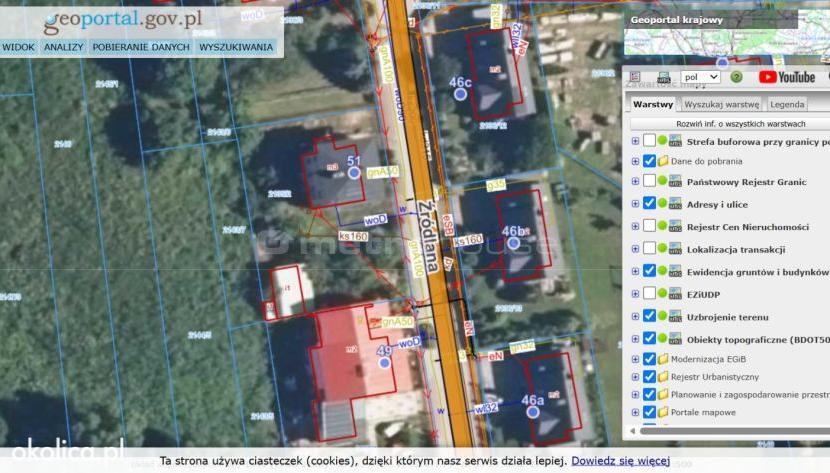The width and height of the screenshot is (830, 473).
Task: Open help via green question mark
Action: [x=736, y=77]
